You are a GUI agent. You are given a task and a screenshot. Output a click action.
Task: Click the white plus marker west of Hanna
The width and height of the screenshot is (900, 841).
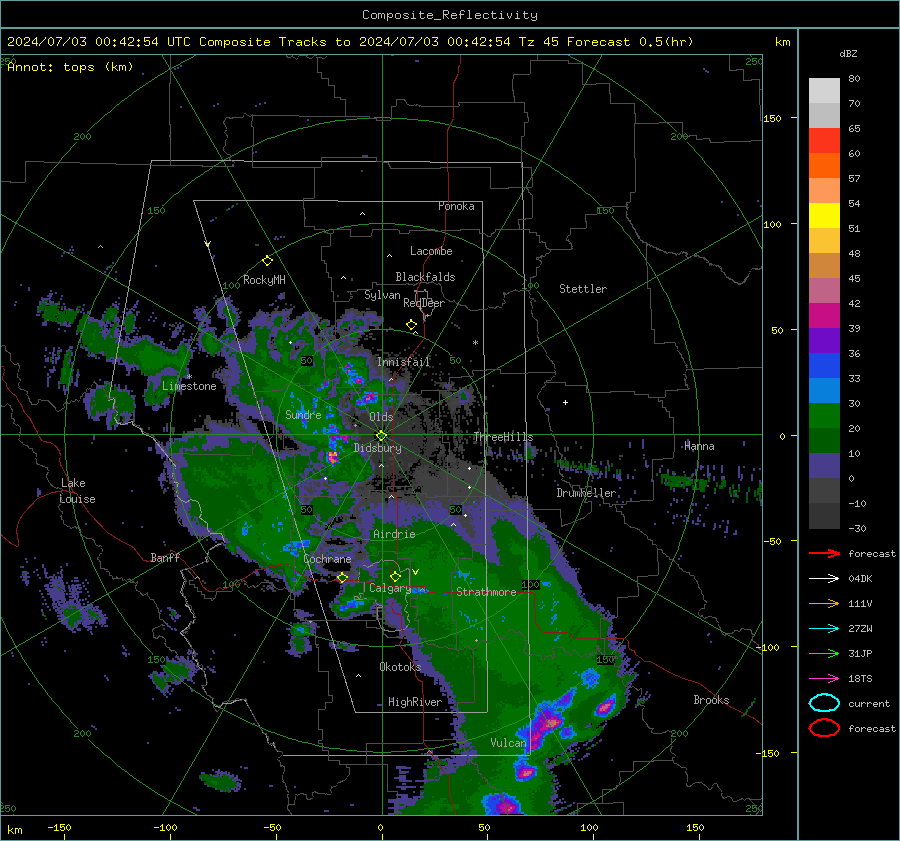tap(565, 402)
